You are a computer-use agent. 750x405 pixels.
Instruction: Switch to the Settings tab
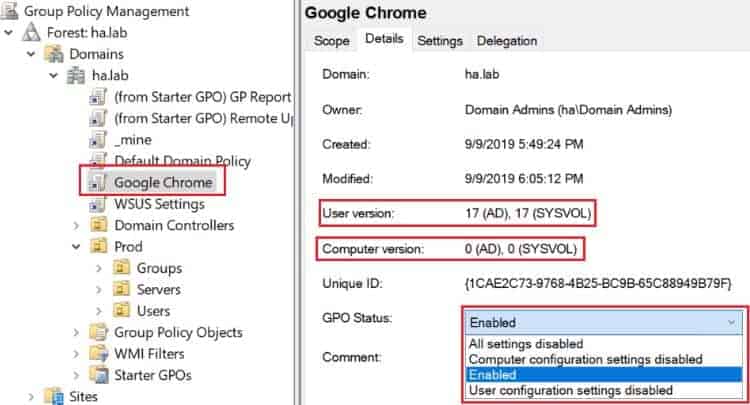pos(440,41)
